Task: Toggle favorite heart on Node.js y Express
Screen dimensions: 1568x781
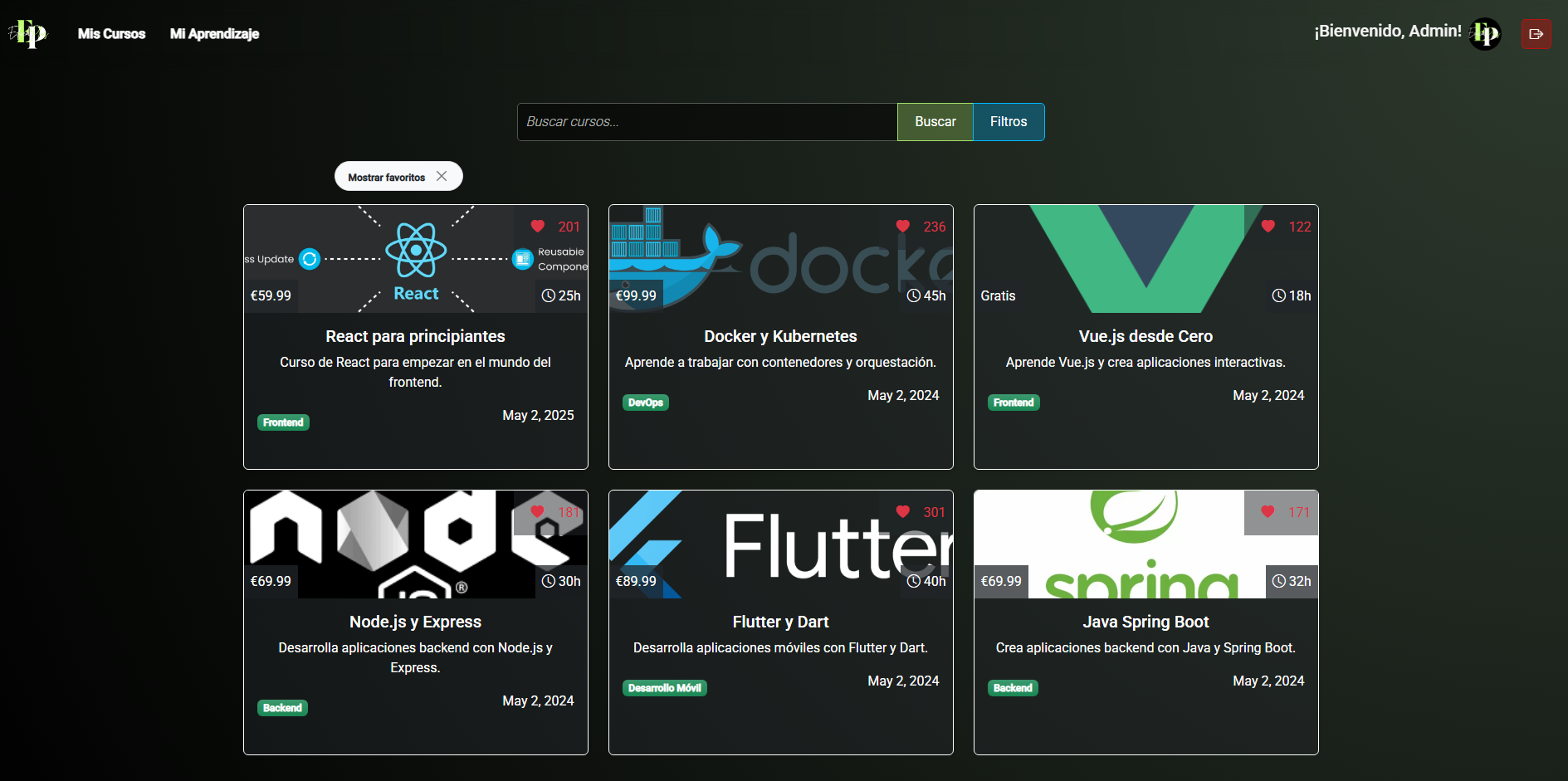Action: pos(538,512)
